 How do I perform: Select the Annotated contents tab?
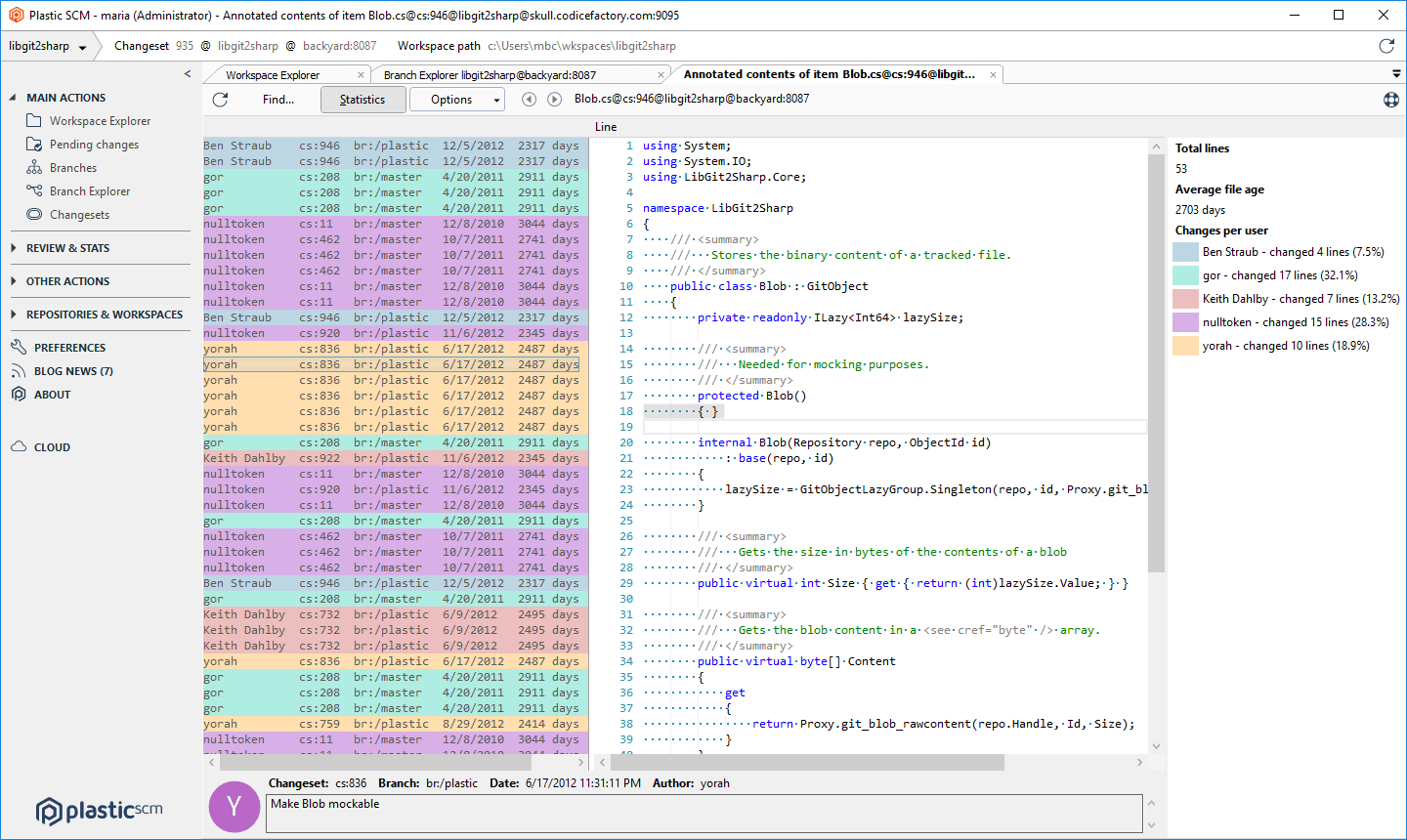click(830, 74)
